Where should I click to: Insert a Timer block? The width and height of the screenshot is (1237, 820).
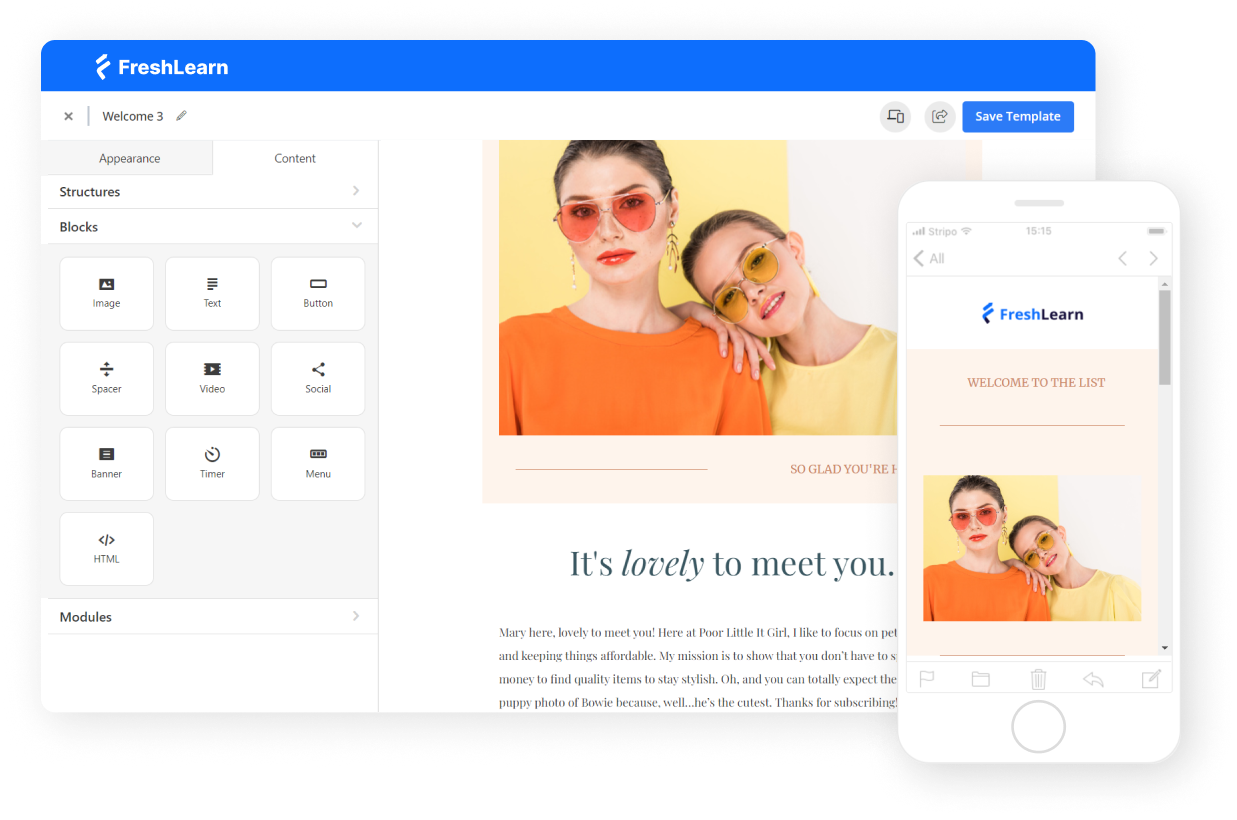(212, 464)
